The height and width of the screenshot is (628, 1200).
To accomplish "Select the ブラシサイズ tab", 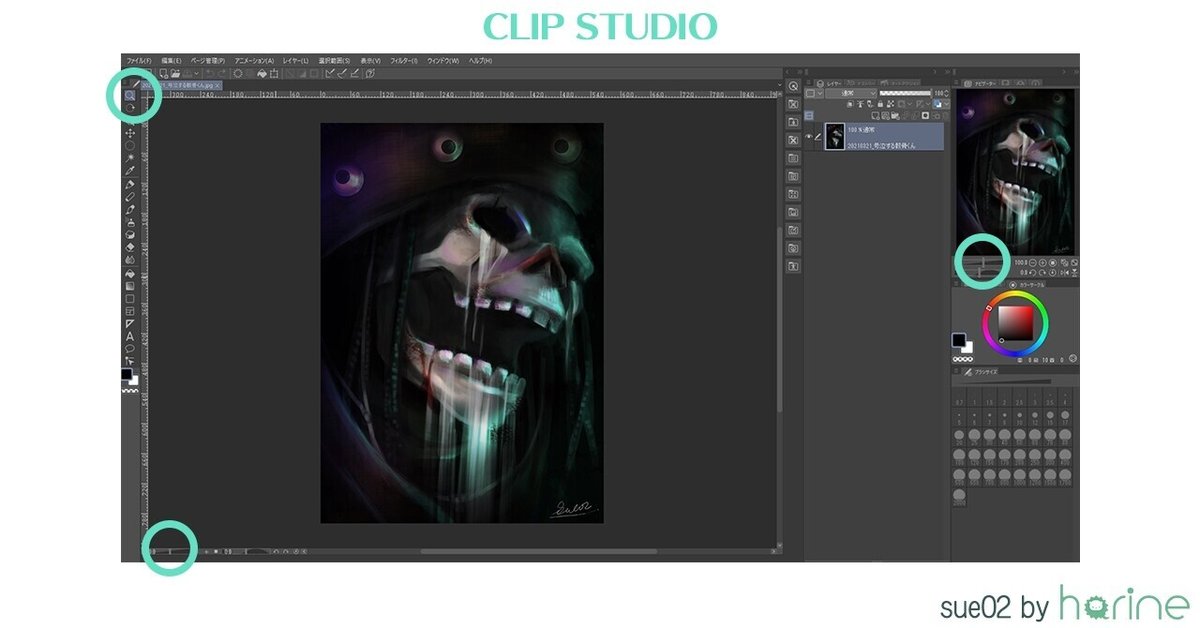I will click(x=982, y=372).
